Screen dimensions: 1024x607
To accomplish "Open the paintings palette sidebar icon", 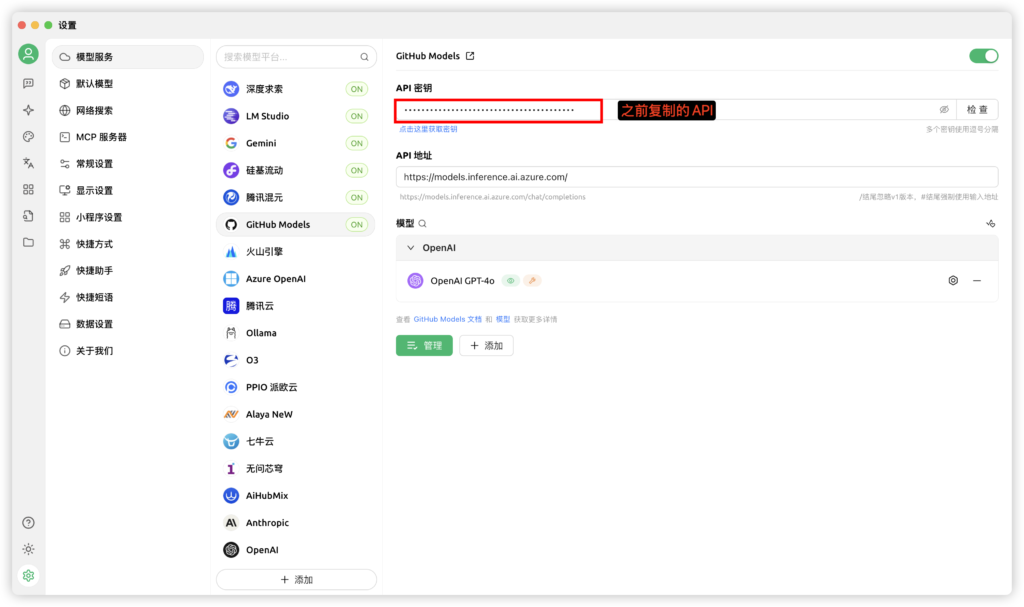I will 28,137.
